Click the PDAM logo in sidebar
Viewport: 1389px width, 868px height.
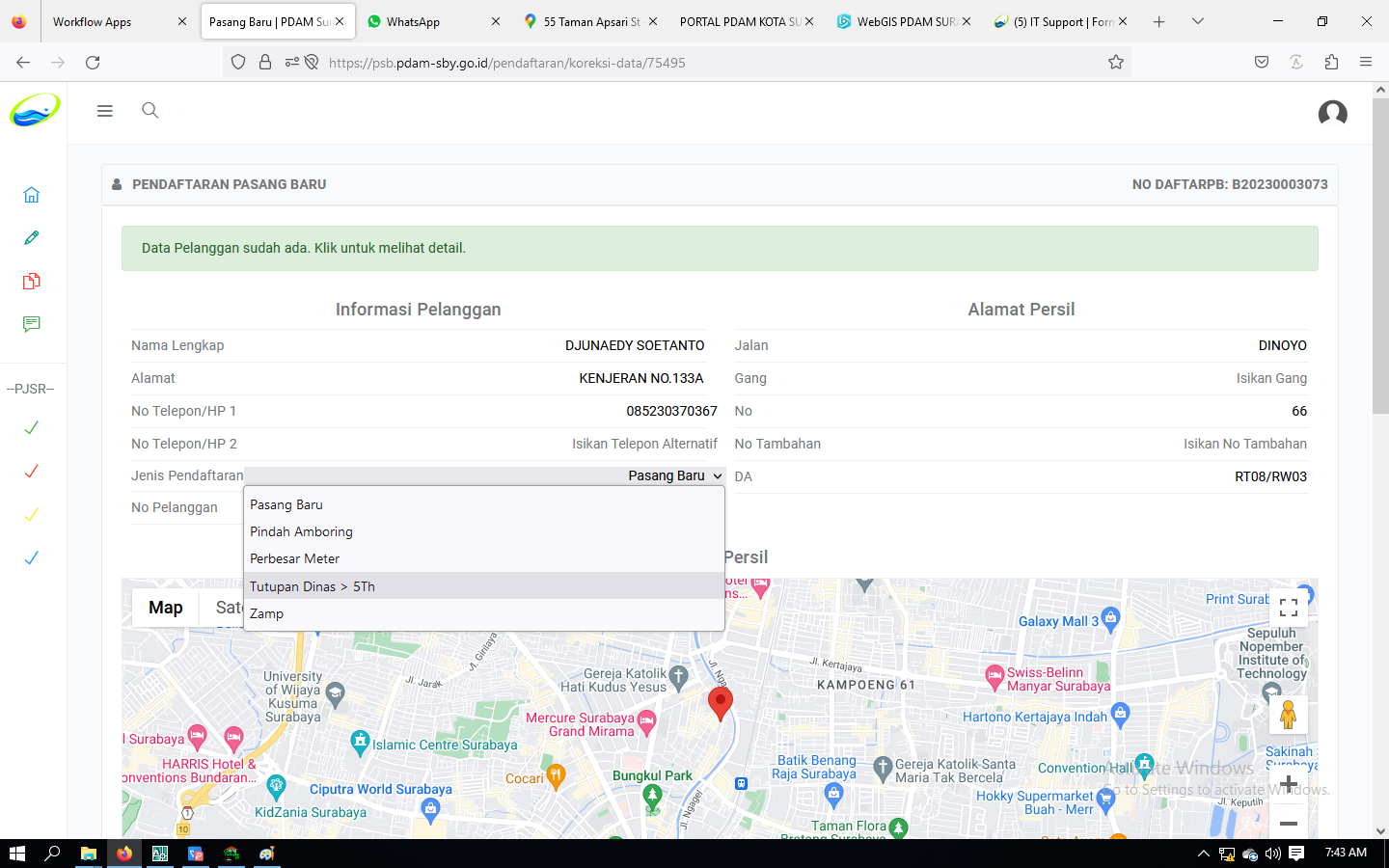point(35,110)
